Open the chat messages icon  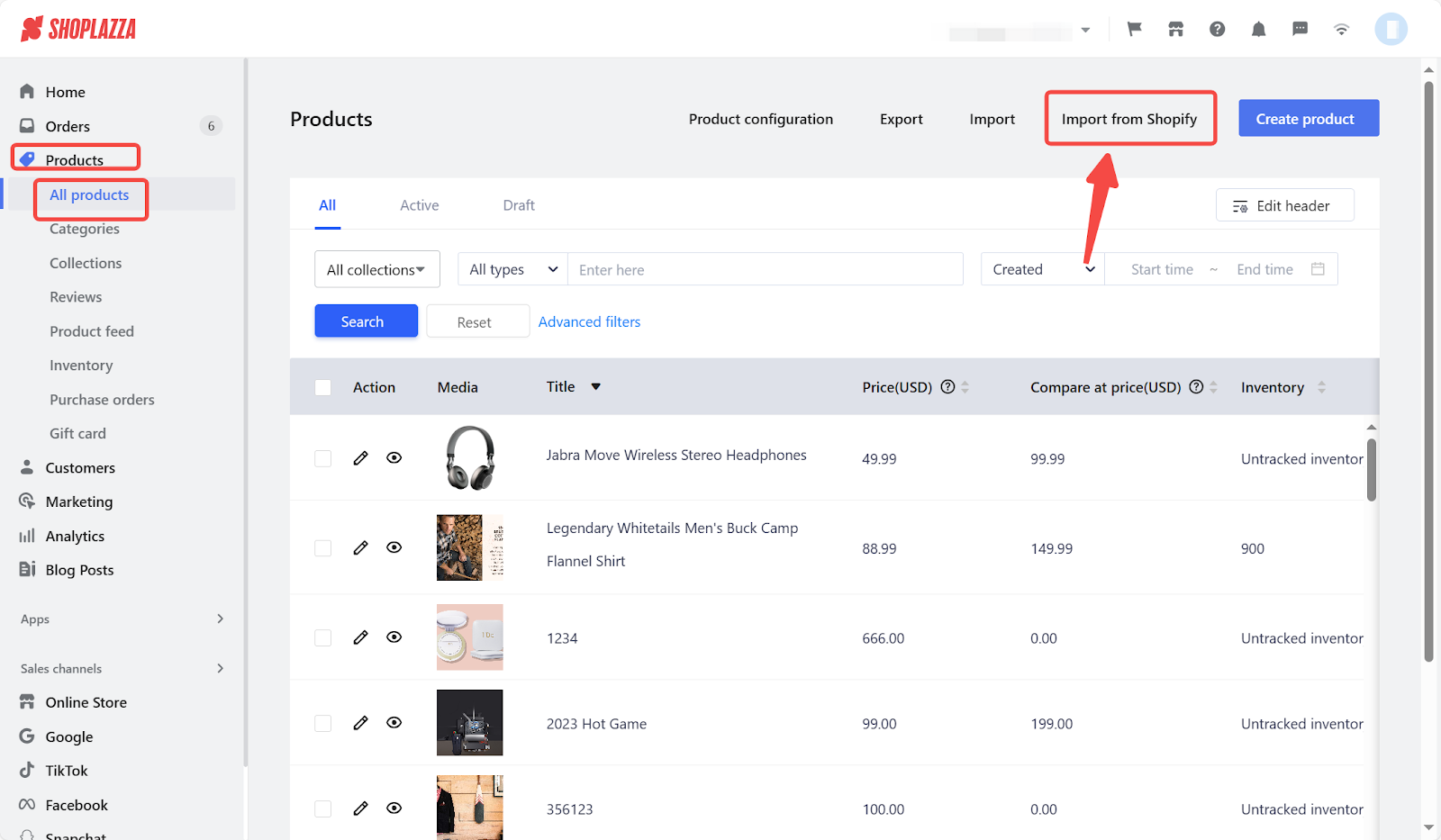[x=1301, y=29]
